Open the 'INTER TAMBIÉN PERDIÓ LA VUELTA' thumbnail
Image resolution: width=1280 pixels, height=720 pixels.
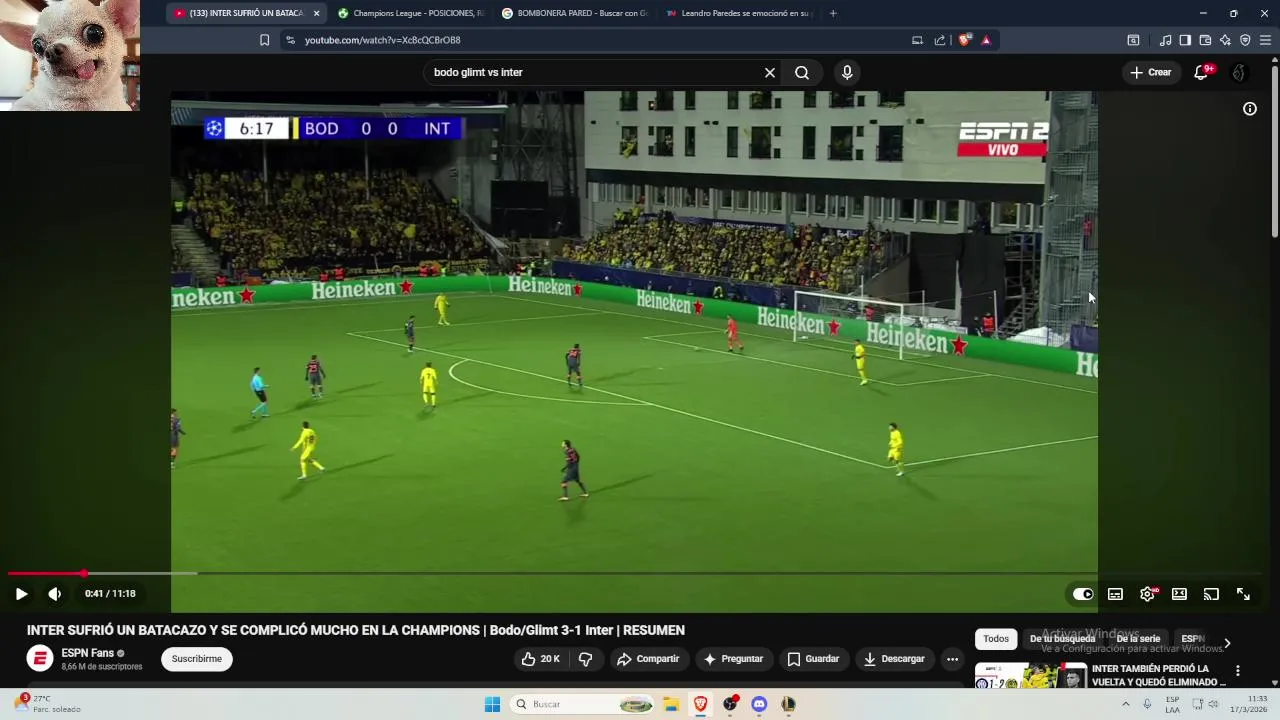1031,675
